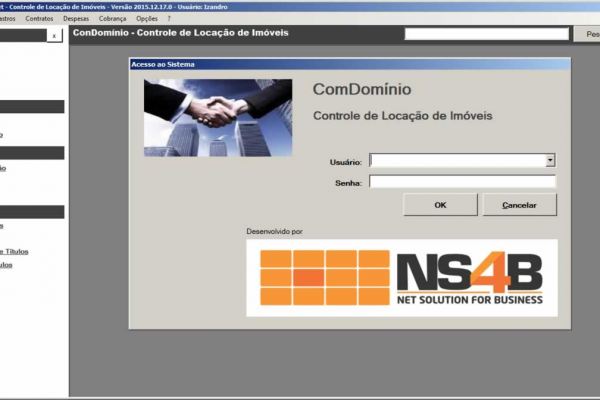Click the NS4B Net Solution logo banner
The width and height of the screenshot is (600, 400).
coord(402,278)
